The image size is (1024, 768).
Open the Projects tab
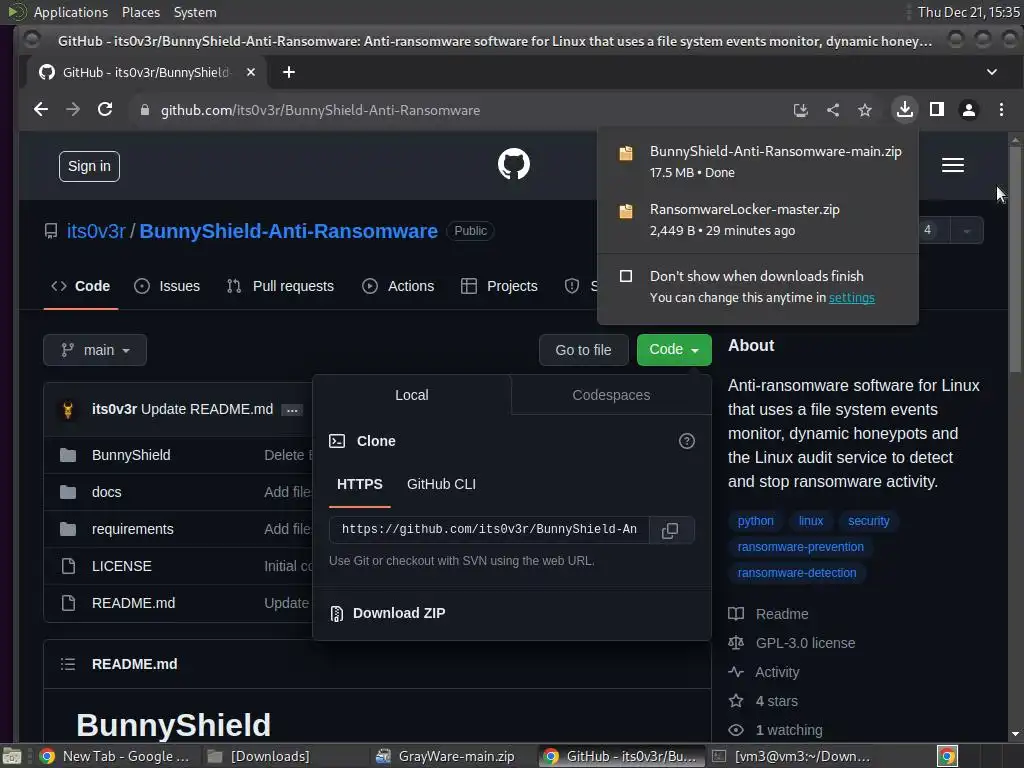500,286
